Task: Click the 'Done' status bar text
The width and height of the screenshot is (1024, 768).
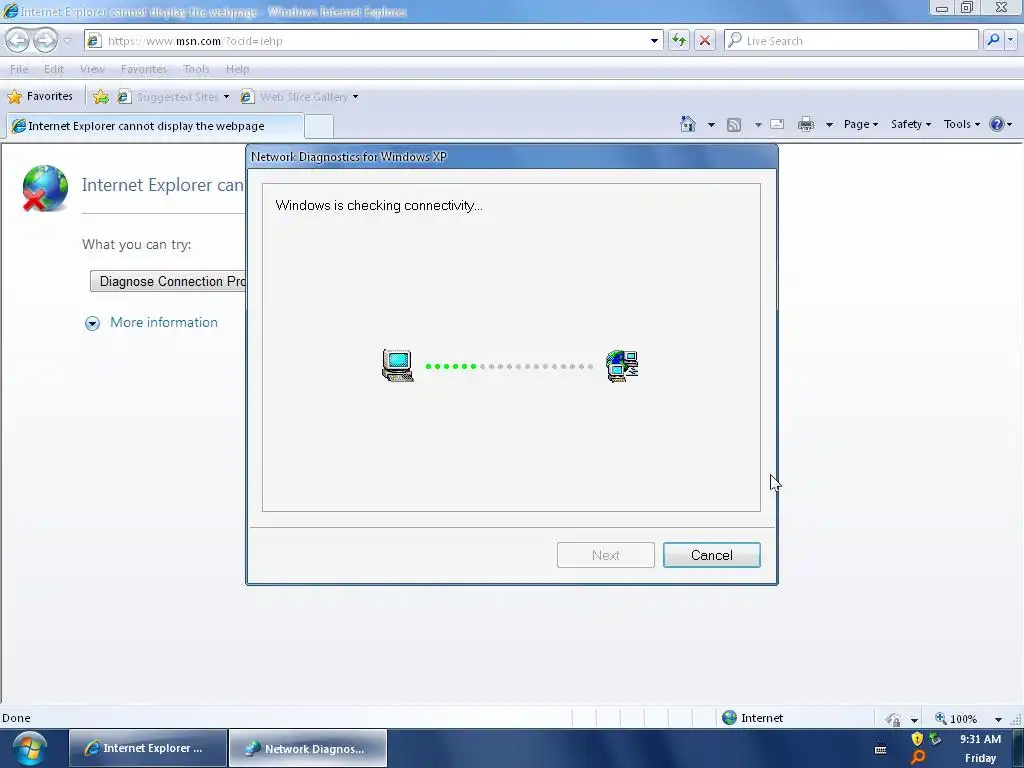Action: (16, 718)
